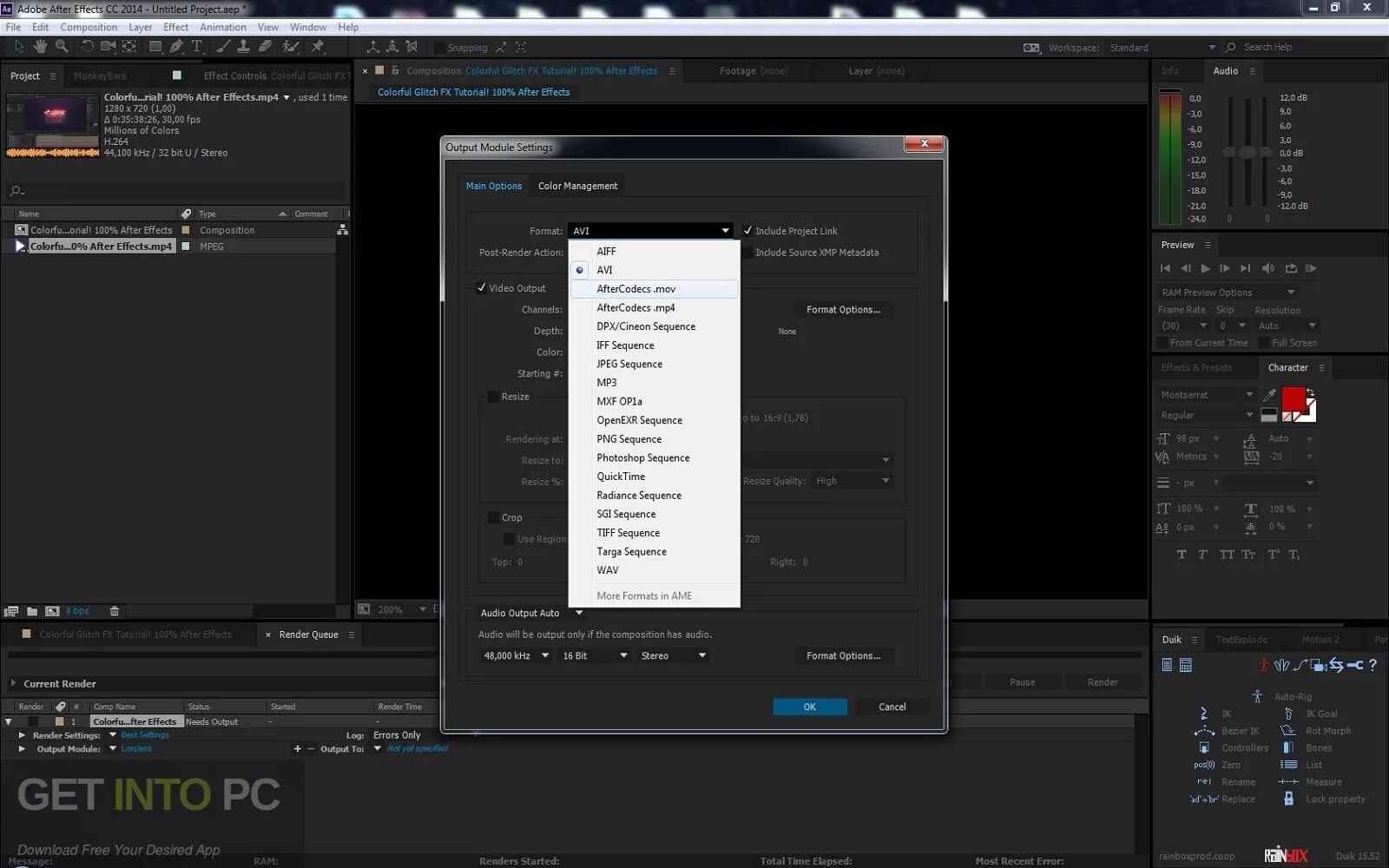The height and width of the screenshot is (868, 1389).
Task: Select the Eraser tool
Action: coord(266,47)
